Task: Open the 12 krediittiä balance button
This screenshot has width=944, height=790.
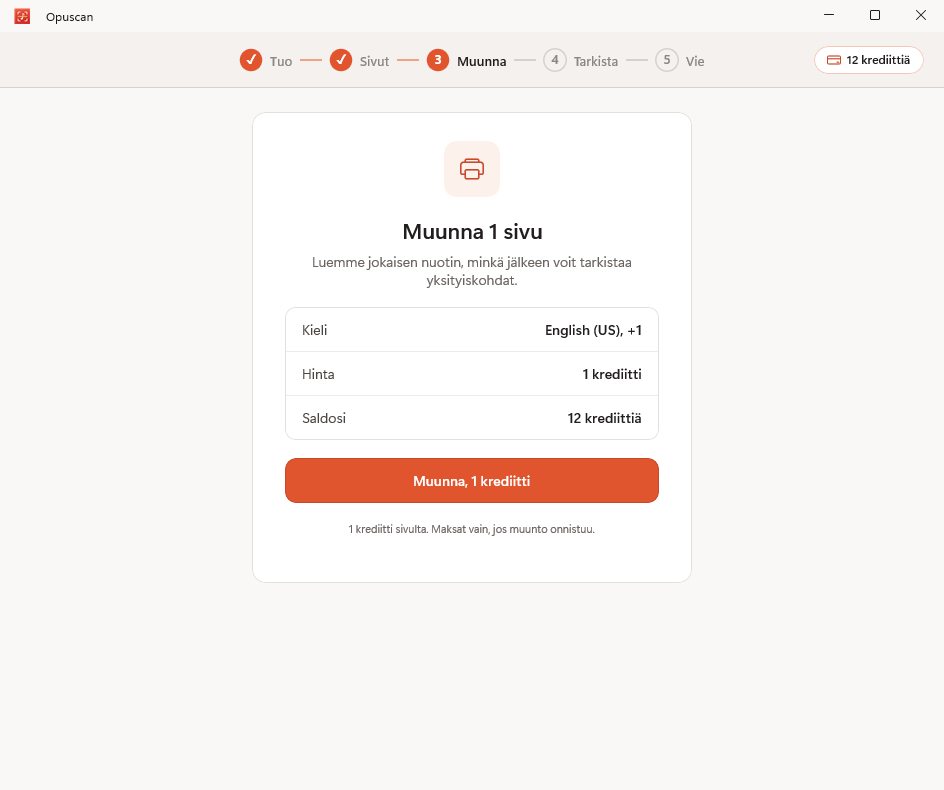Action: coord(869,60)
